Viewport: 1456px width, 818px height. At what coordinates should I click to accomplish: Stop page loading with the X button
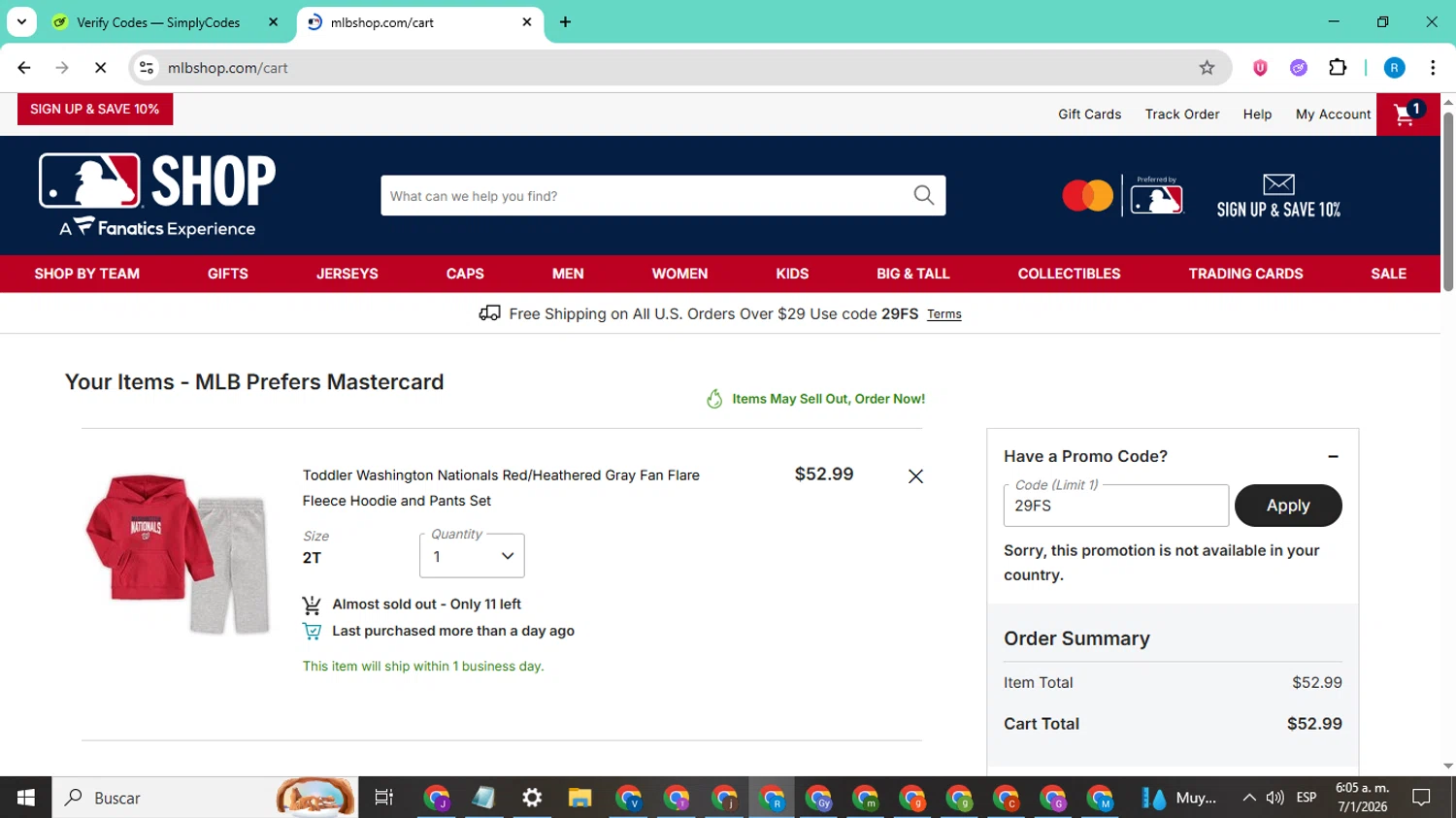tap(100, 68)
